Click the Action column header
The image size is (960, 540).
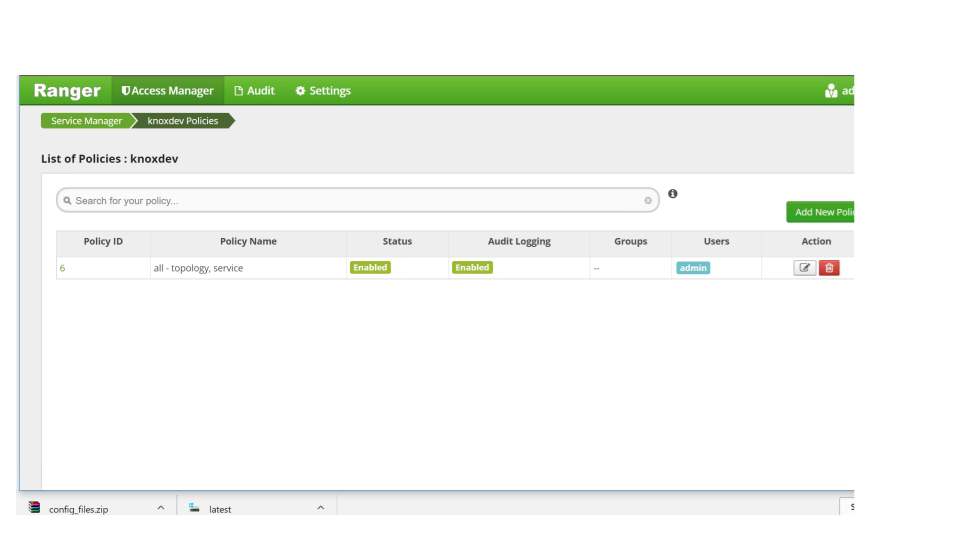[816, 241]
